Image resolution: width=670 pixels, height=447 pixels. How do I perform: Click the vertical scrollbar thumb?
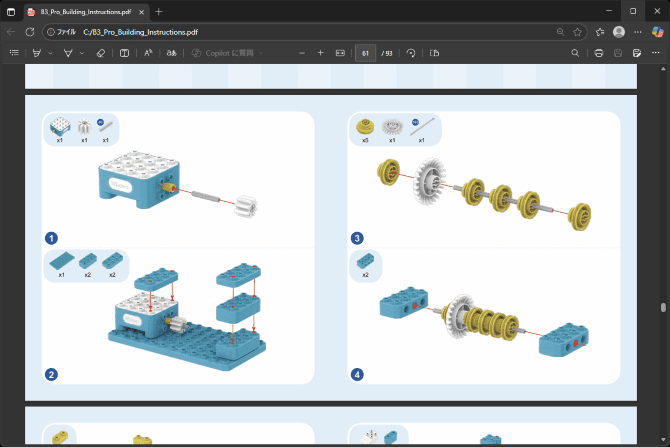(664, 308)
